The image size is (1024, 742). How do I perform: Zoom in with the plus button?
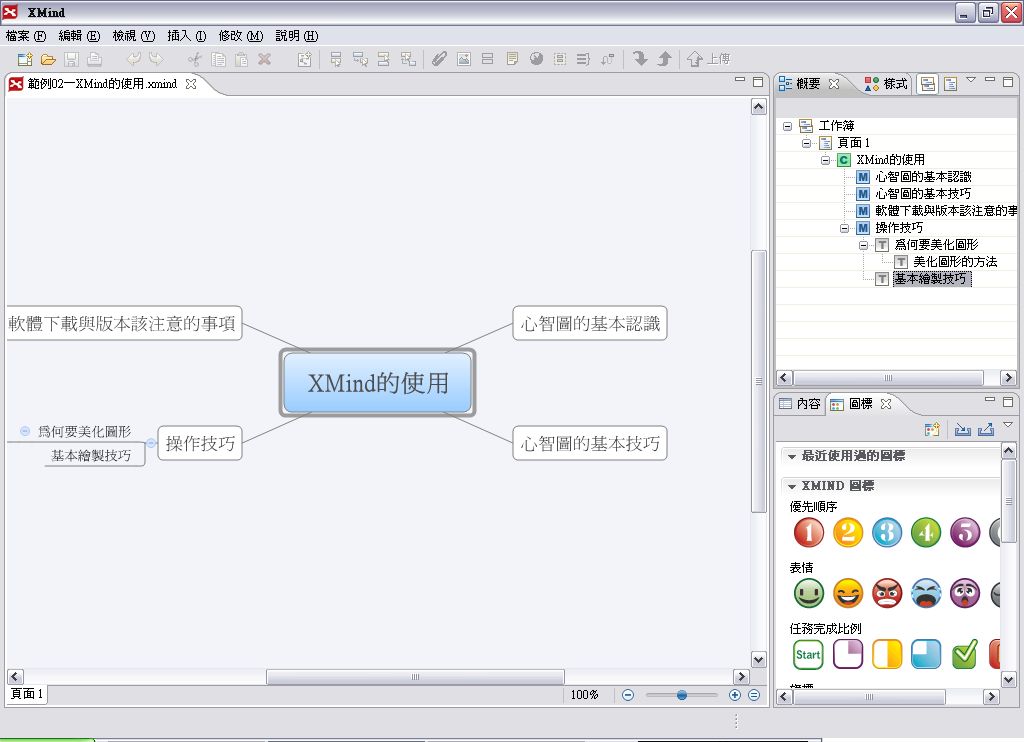pyautogui.click(x=735, y=695)
